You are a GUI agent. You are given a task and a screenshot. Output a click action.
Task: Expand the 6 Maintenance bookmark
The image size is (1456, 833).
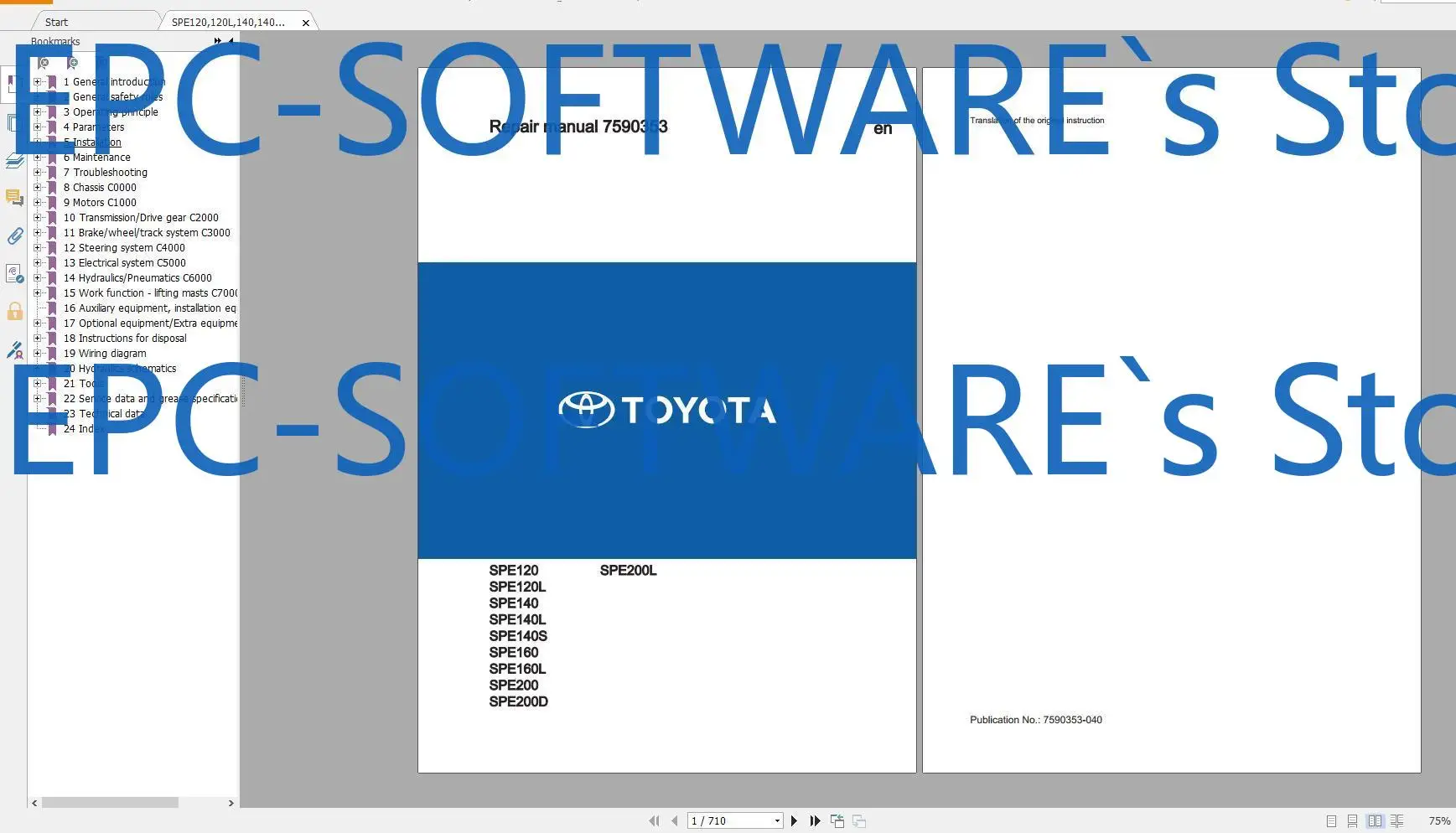pyautogui.click(x=37, y=158)
